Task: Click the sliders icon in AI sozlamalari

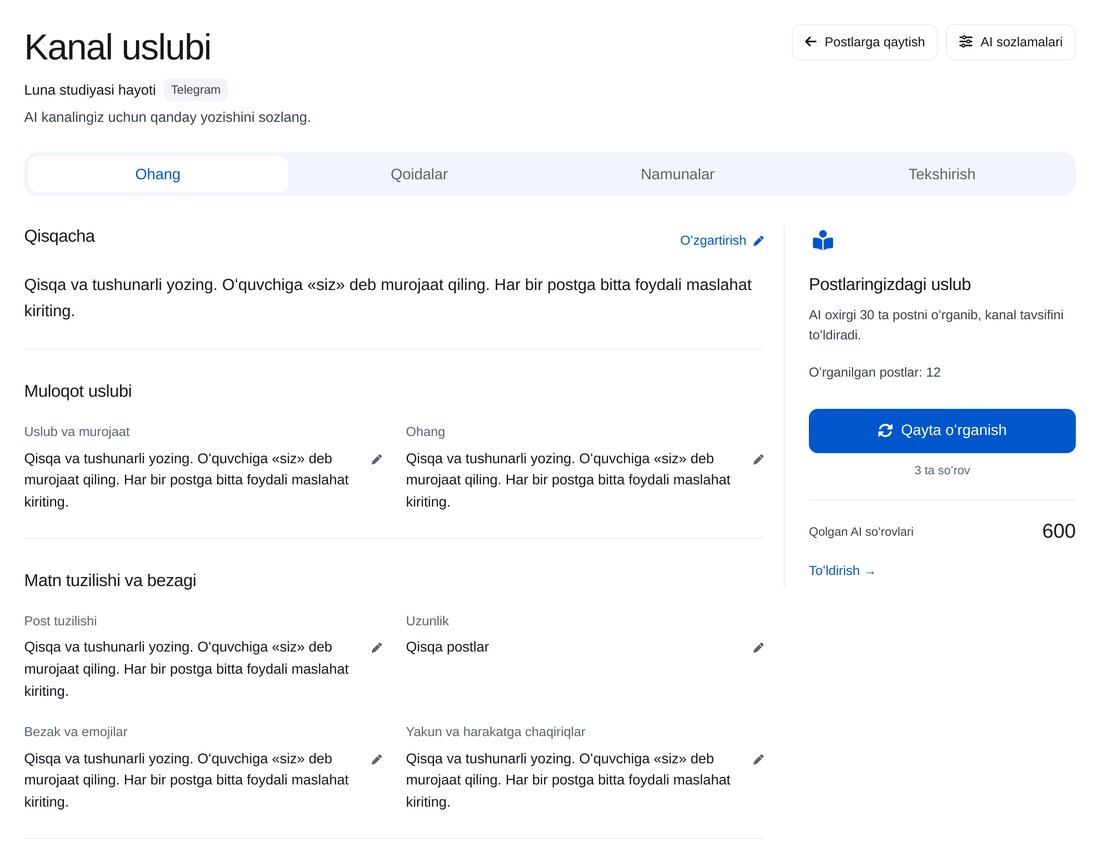Action: [966, 42]
